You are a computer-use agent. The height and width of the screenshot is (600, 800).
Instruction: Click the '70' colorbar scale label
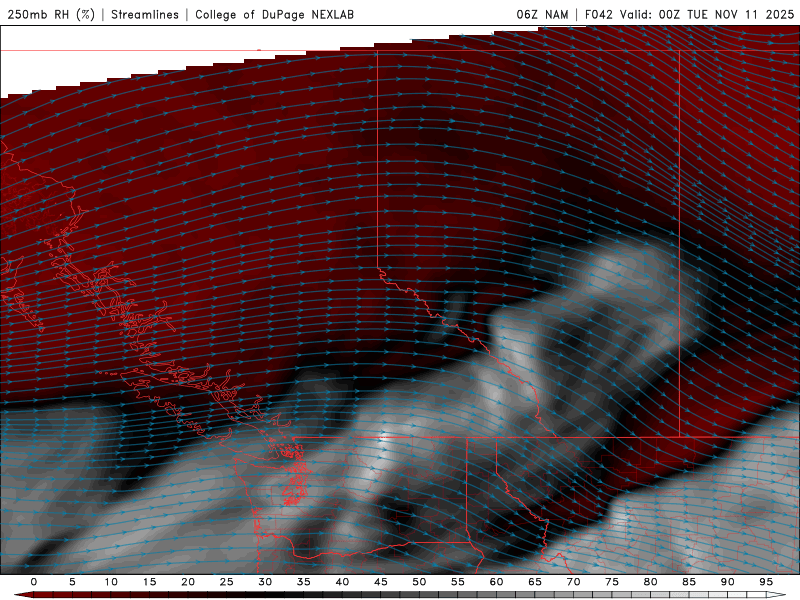click(x=573, y=582)
